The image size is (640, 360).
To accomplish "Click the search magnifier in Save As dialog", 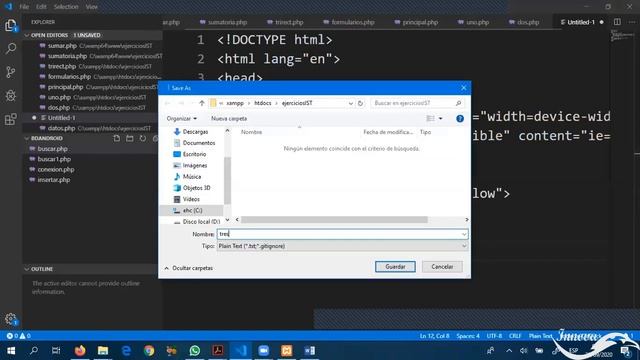I will [x=458, y=103].
